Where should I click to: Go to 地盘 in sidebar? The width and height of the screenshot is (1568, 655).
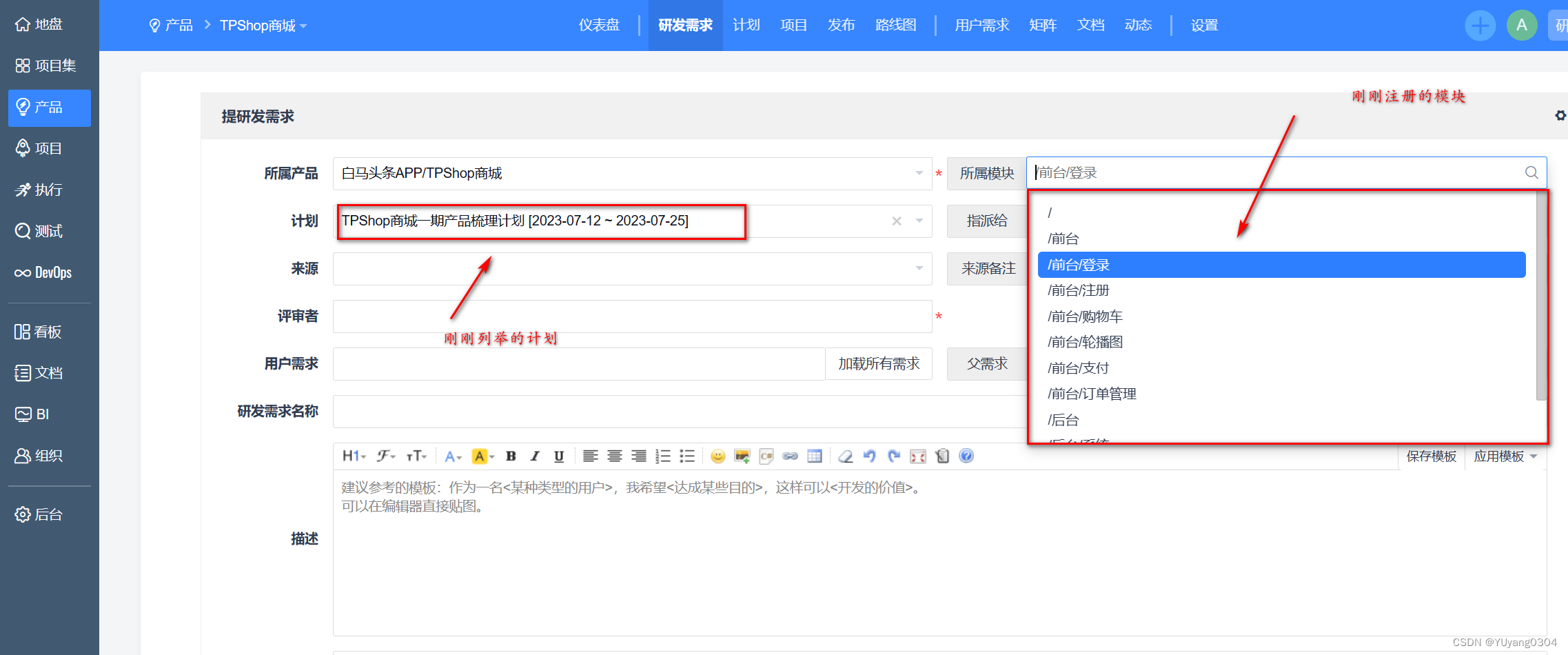[50, 25]
